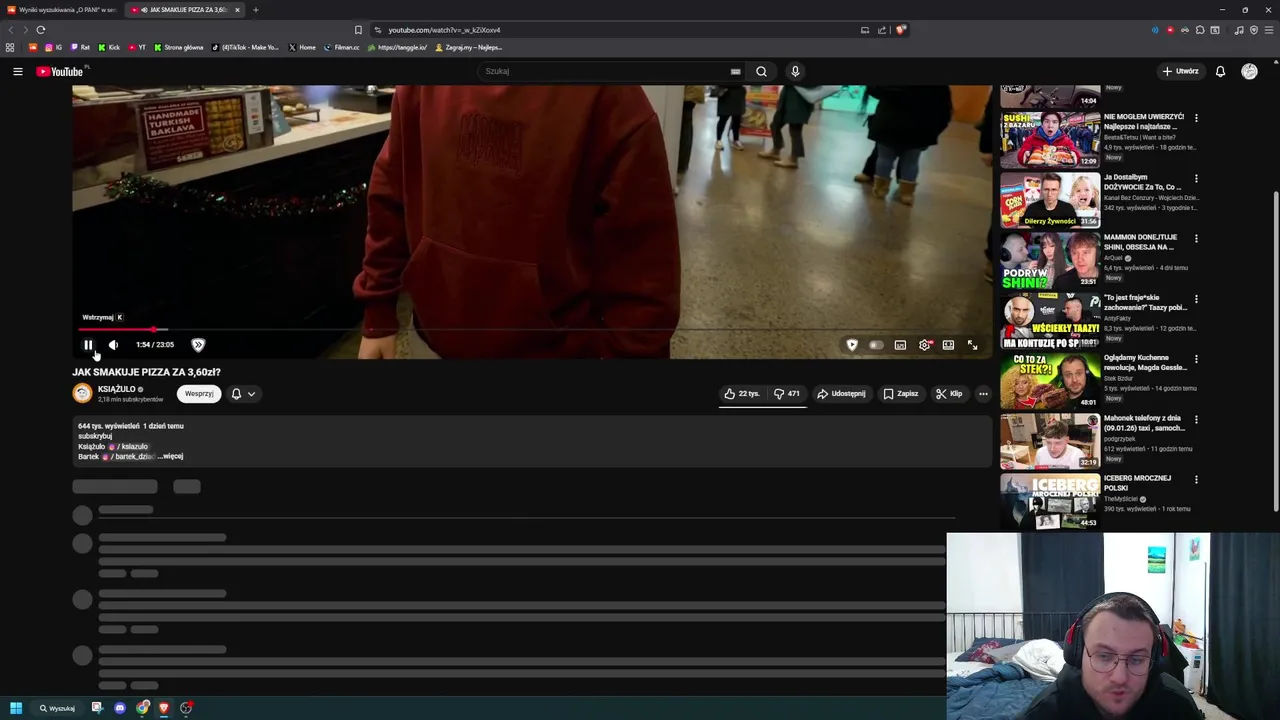
Task: Switch to theater mode view
Action: 948,345
